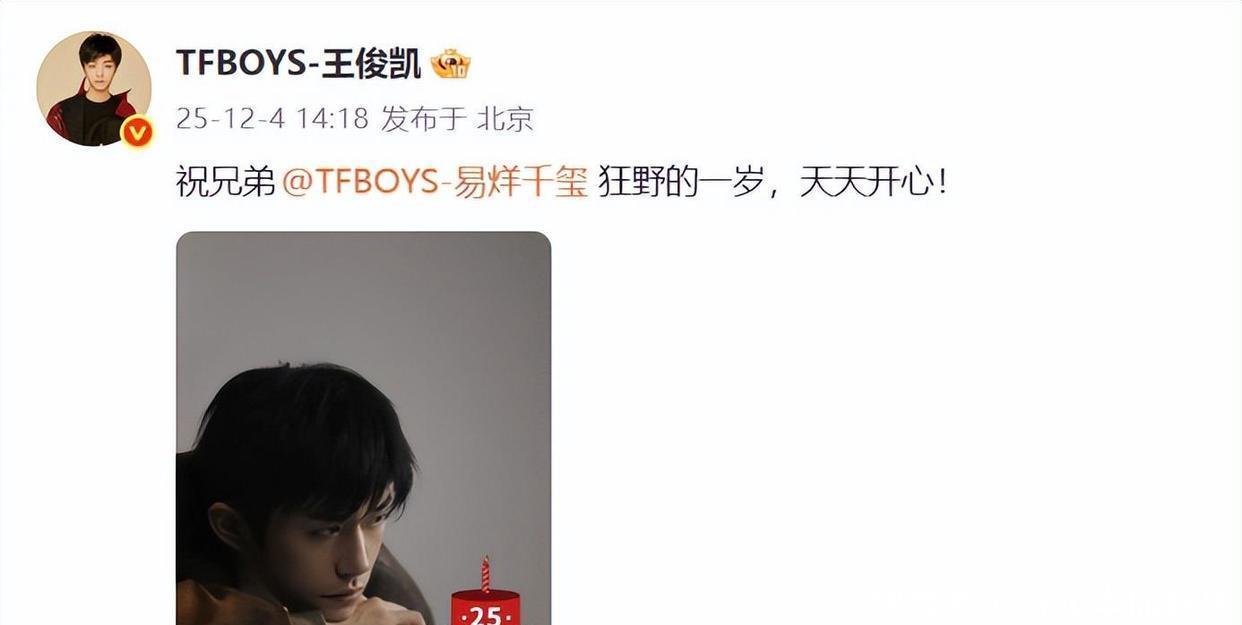This screenshot has height=625, width=1242.
Task: Click the location text 北京
Action: 505,119
